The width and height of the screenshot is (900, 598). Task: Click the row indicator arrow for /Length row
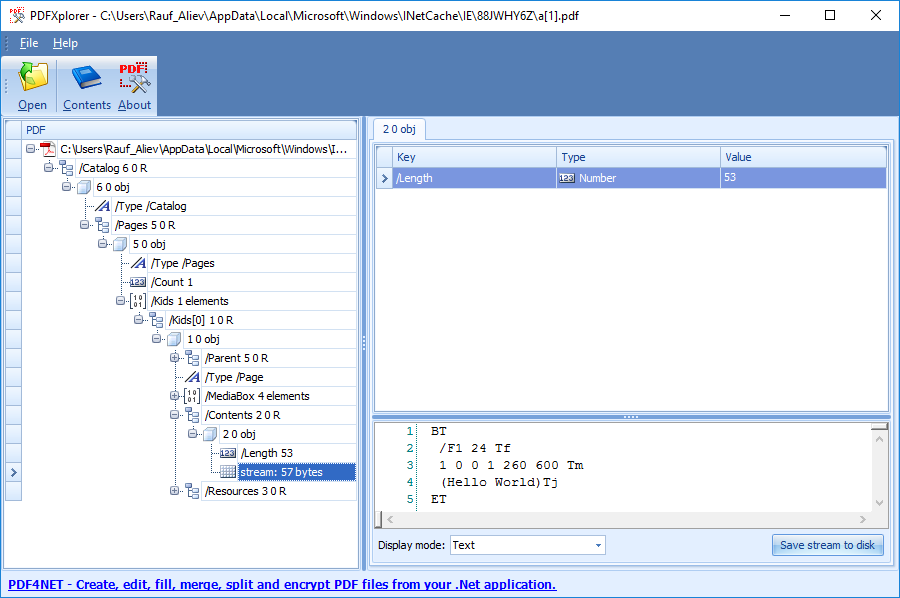coord(385,178)
